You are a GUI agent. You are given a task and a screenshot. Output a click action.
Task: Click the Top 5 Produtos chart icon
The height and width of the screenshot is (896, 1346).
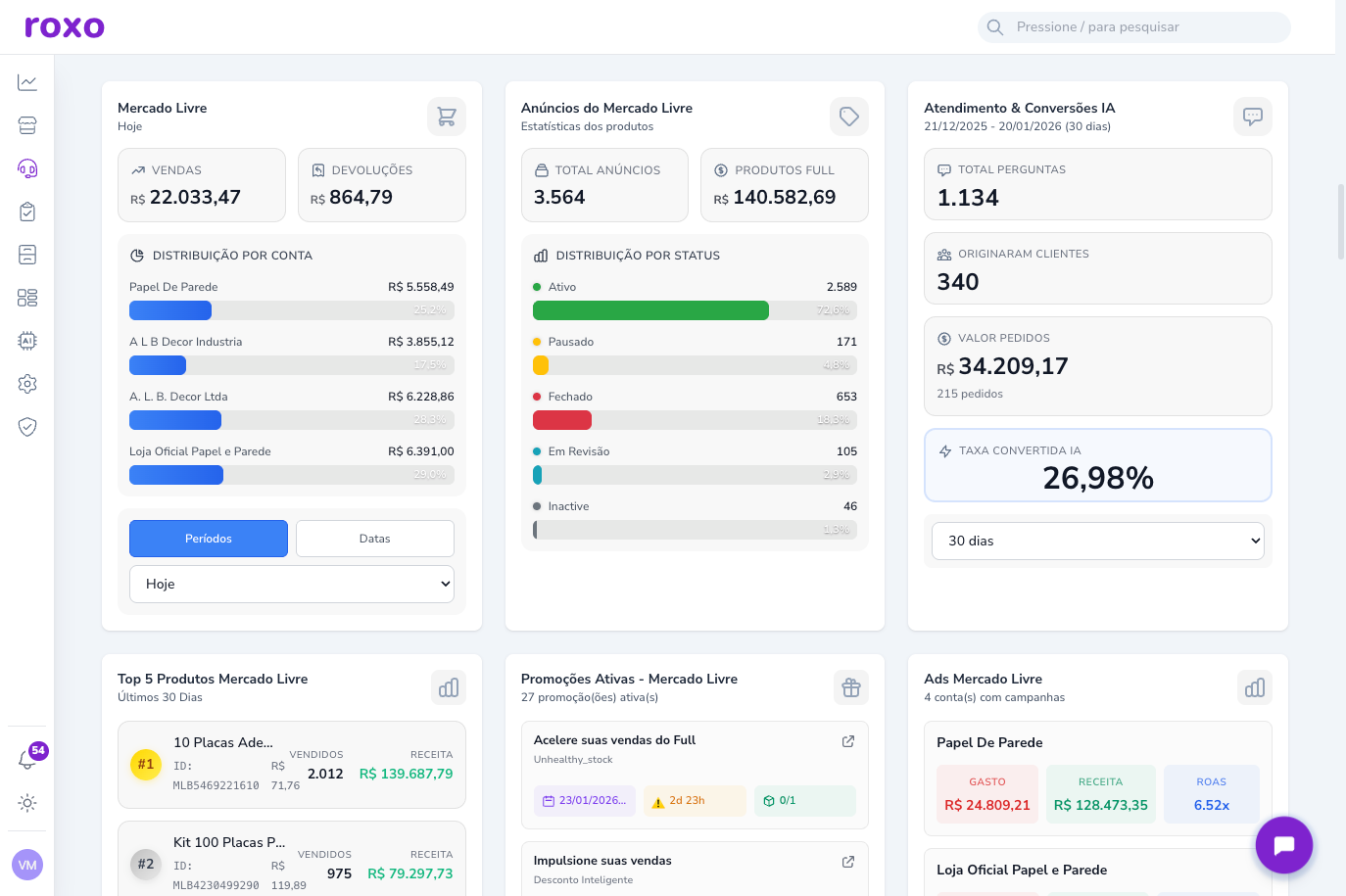pos(449,687)
